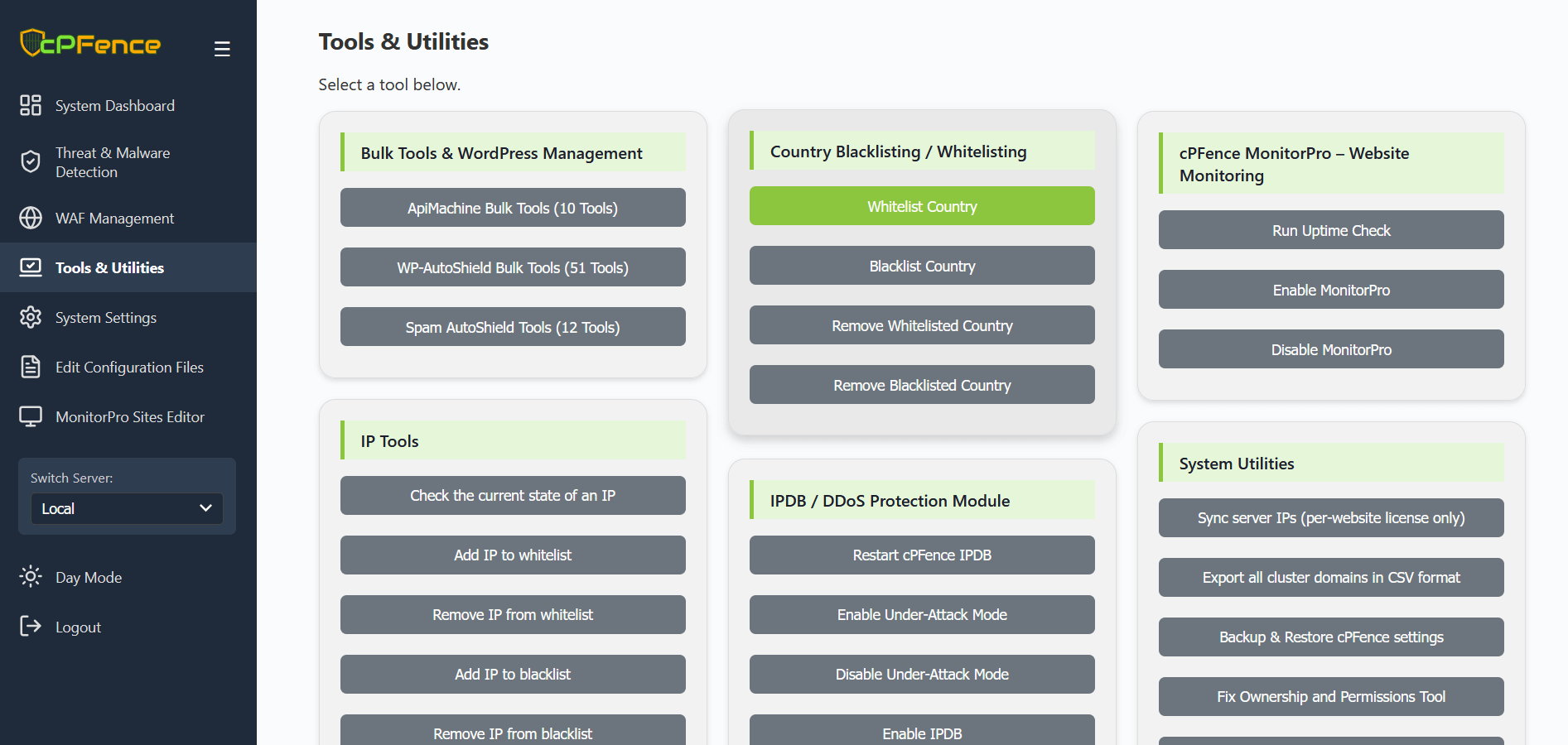The image size is (1568, 745).
Task: Expand the Switch Server dropdown
Action: click(x=127, y=508)
